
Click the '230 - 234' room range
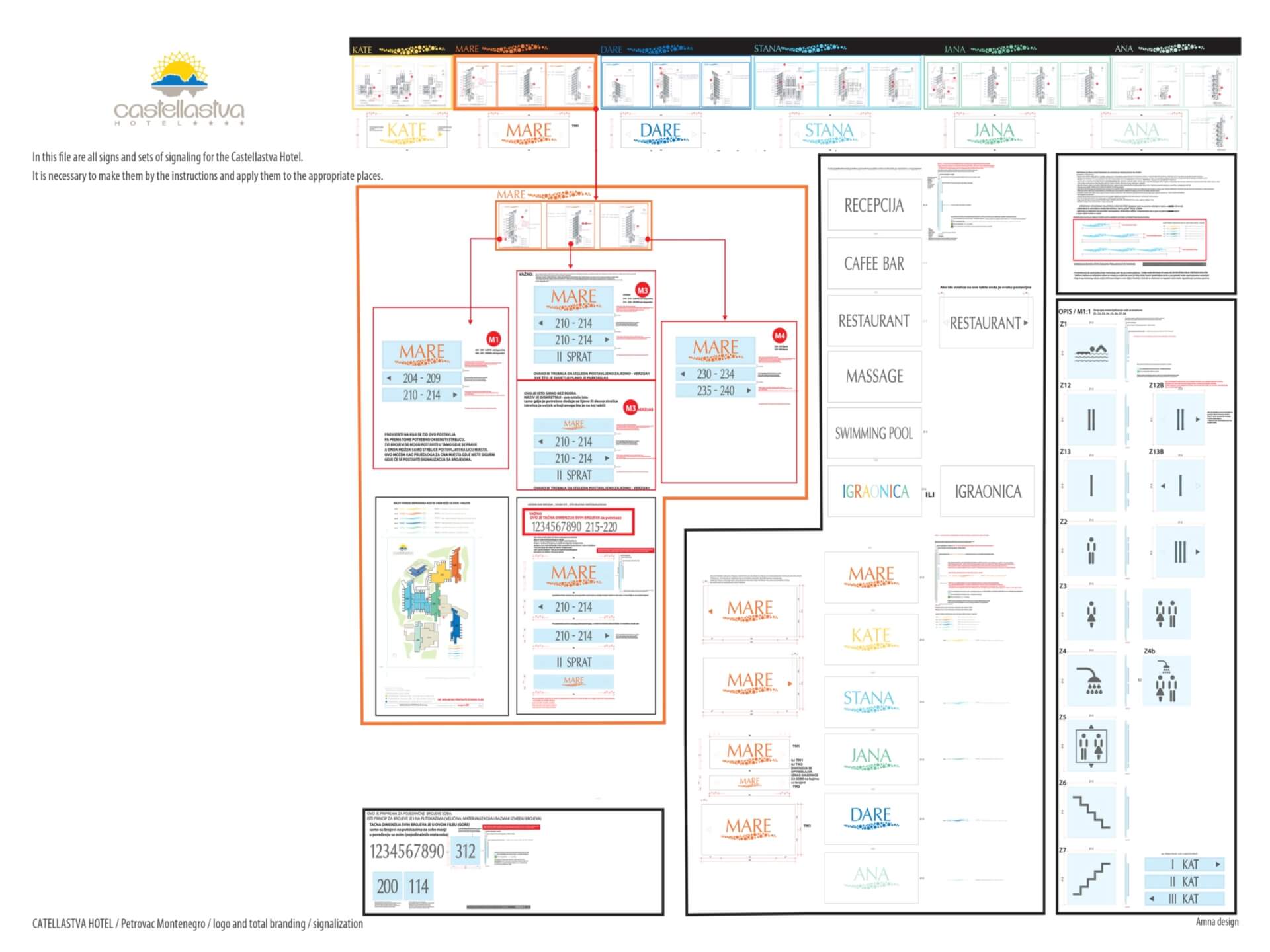coord(715,374)
